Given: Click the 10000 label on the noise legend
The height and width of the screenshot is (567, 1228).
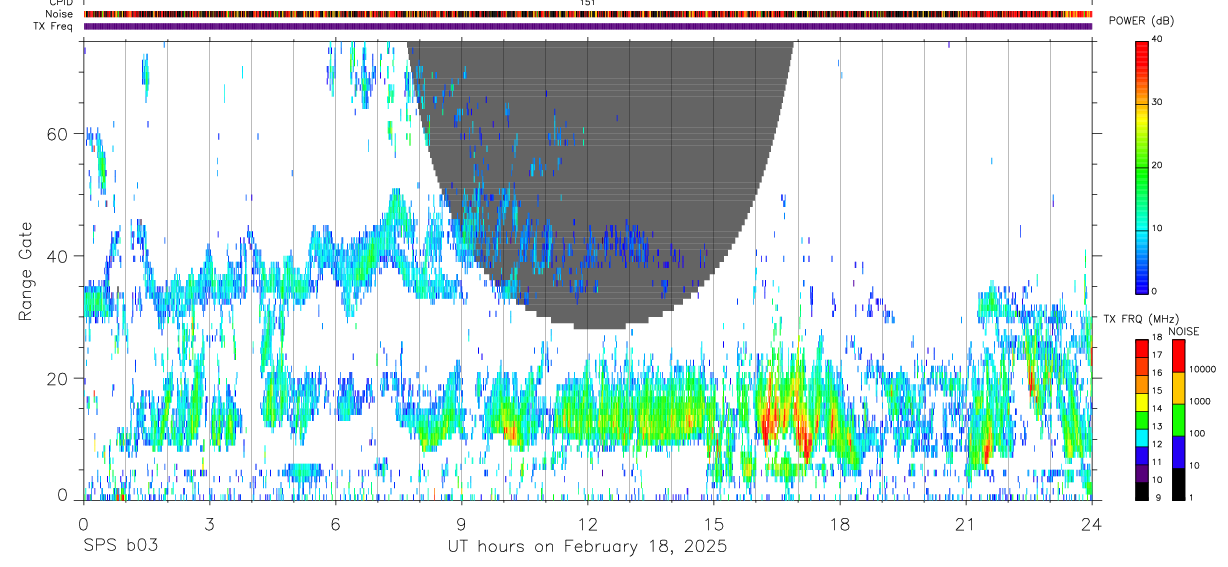Looking at the screenshot, I should (x=1203, y=369).
